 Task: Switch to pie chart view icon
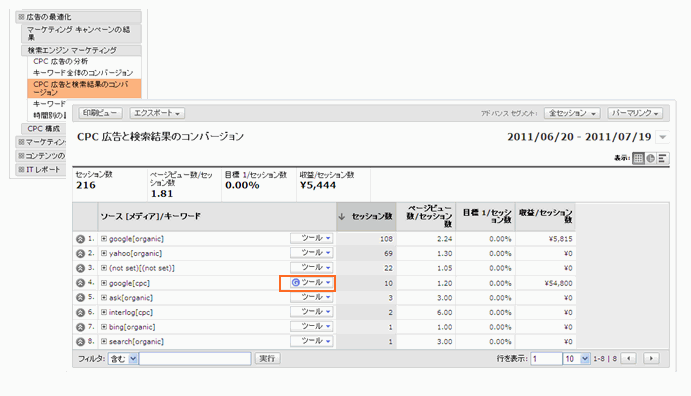[x=650, y=158]
